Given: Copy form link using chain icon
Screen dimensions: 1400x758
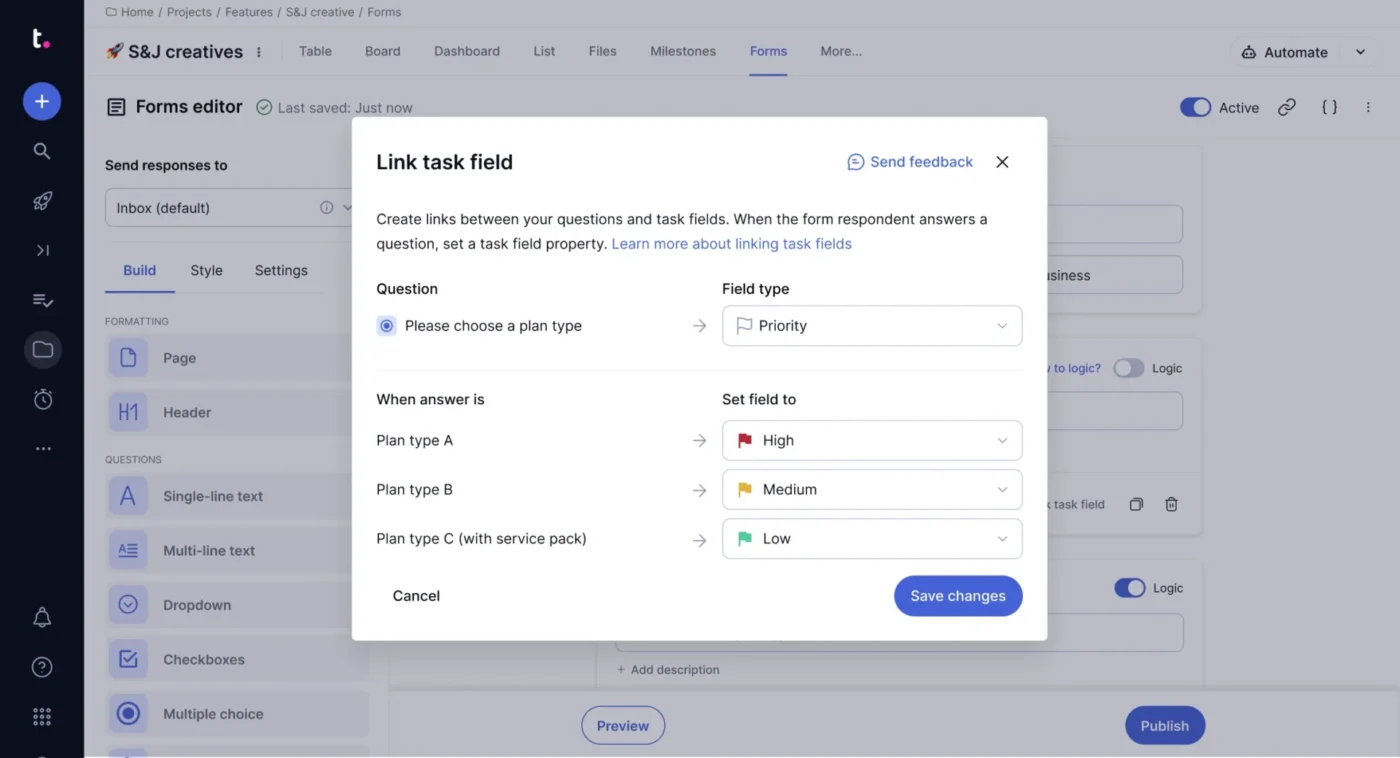Looking at the screenshot, I should (1287, 107).
